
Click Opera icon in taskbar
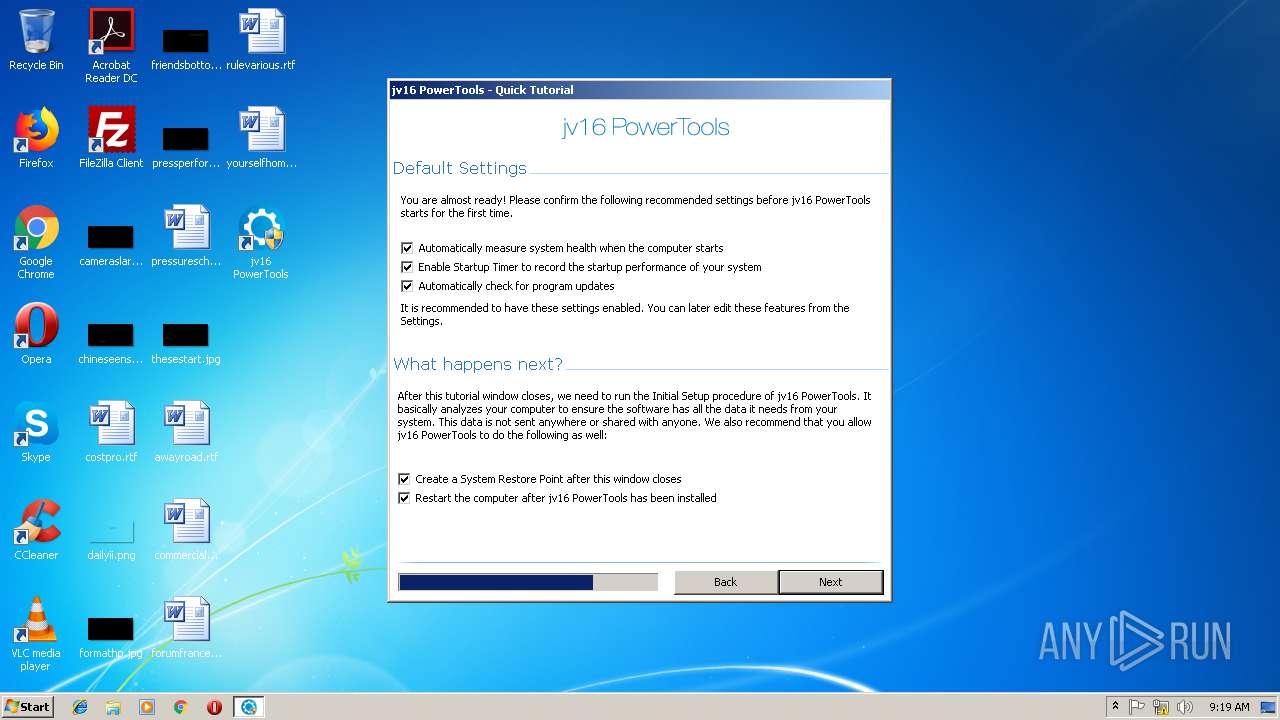(214, 707)
